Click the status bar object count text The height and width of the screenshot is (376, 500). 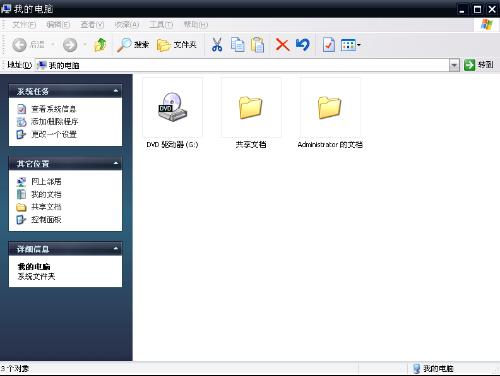(15, 368)
